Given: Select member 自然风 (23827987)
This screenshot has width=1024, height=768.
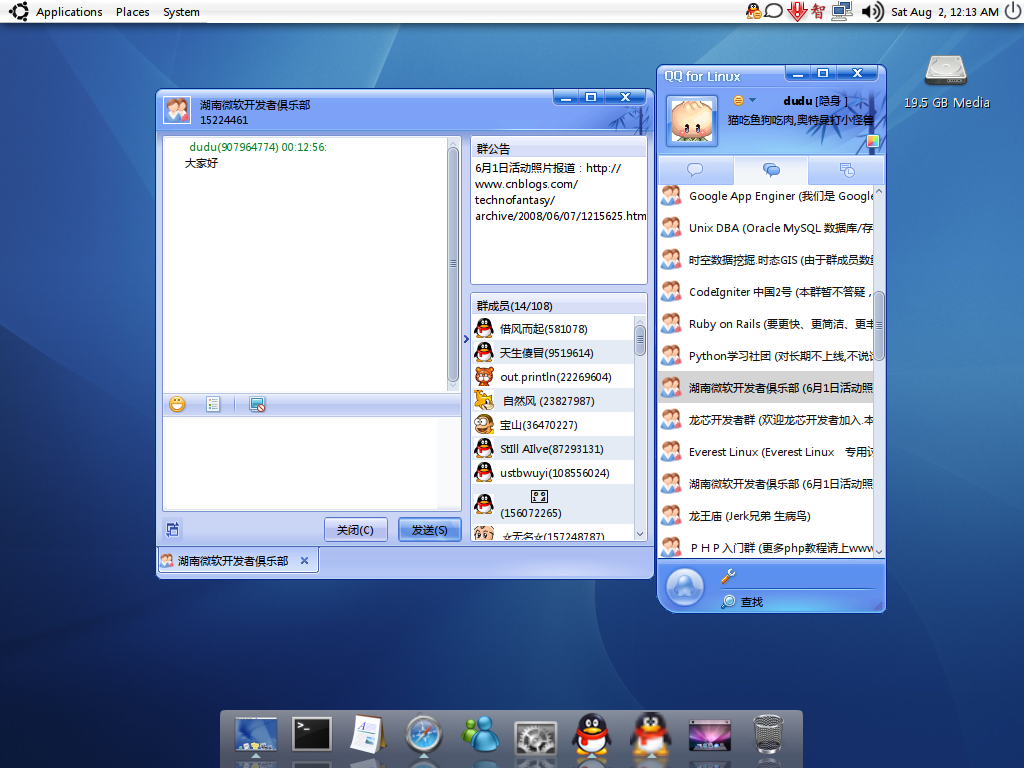Looking at the screenshot, I should pyautogui.click(x=552, y=401).
